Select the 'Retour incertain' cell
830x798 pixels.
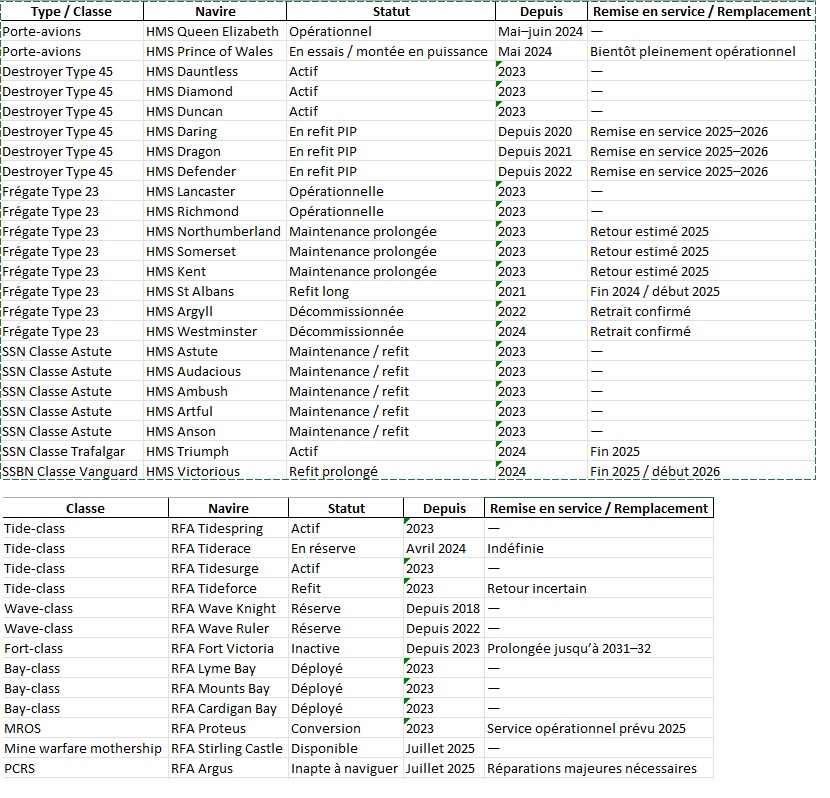point(599,589)
